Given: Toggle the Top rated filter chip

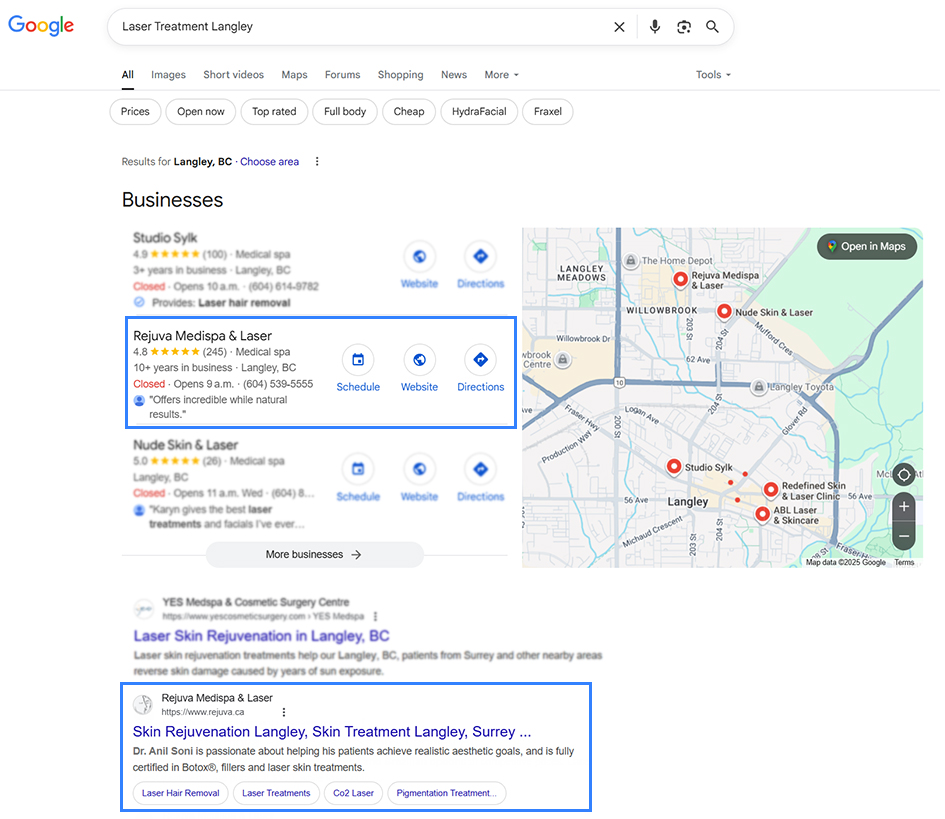Looking at the screenshot, I should click(x=274, y=112).
